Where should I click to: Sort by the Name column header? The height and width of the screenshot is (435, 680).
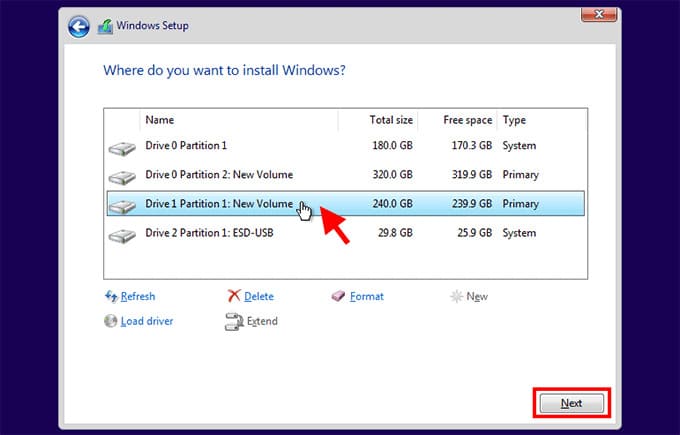point(160,120)
